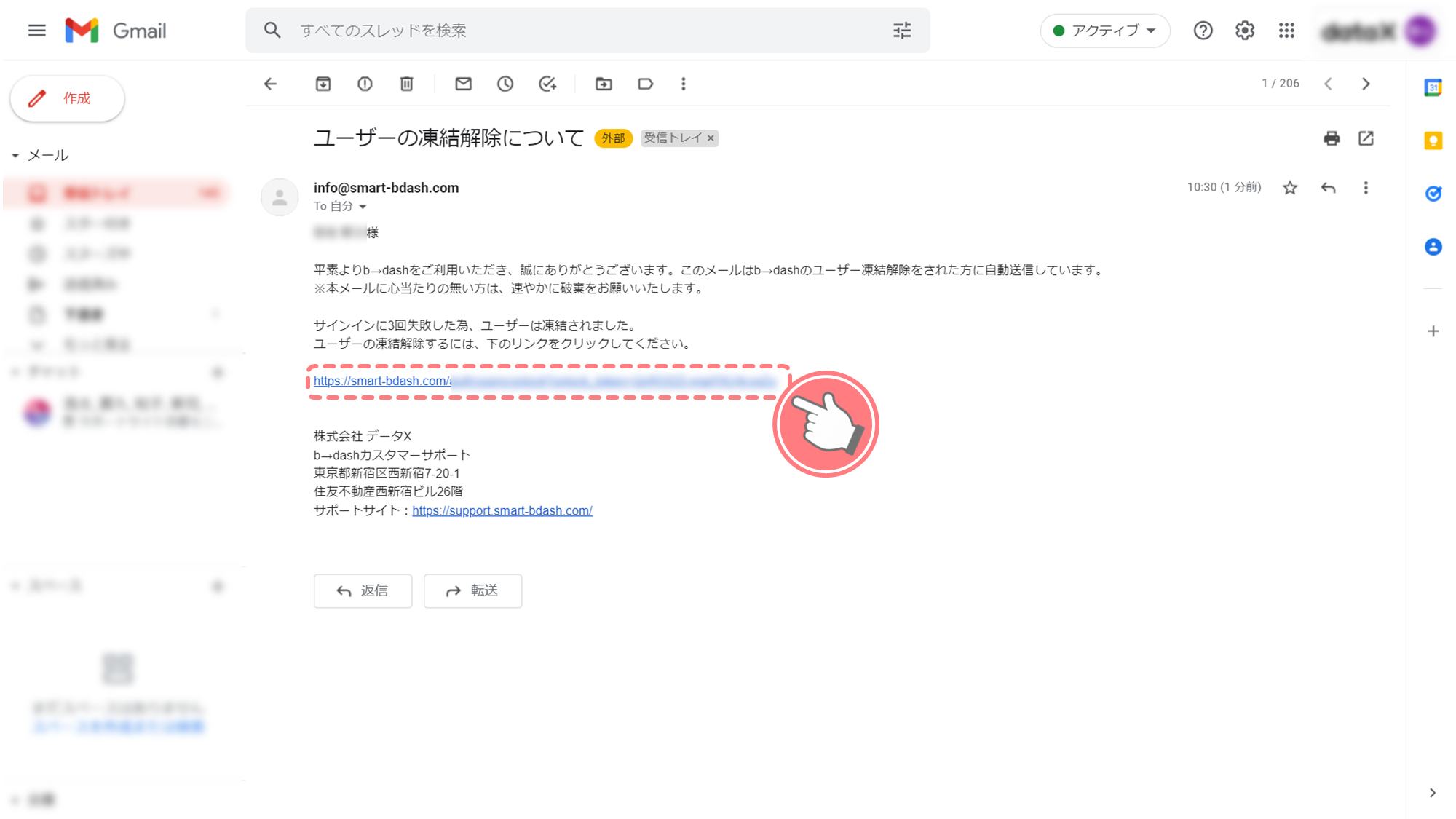Viewport: 1456px width, 819px height.
Task: Open the email in new window
Action: pos(1366,138)
